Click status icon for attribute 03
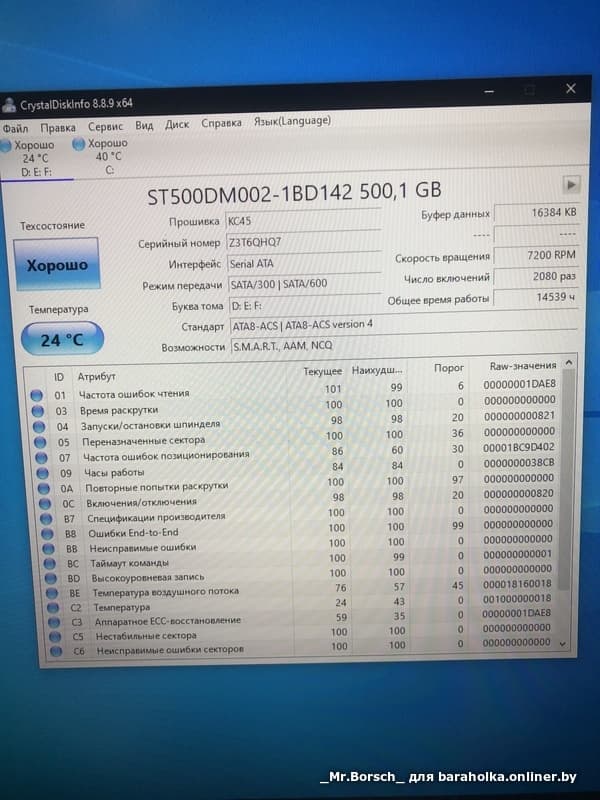Screen dimensions: 600x800 pyautogui.click(x=37, y=411)
